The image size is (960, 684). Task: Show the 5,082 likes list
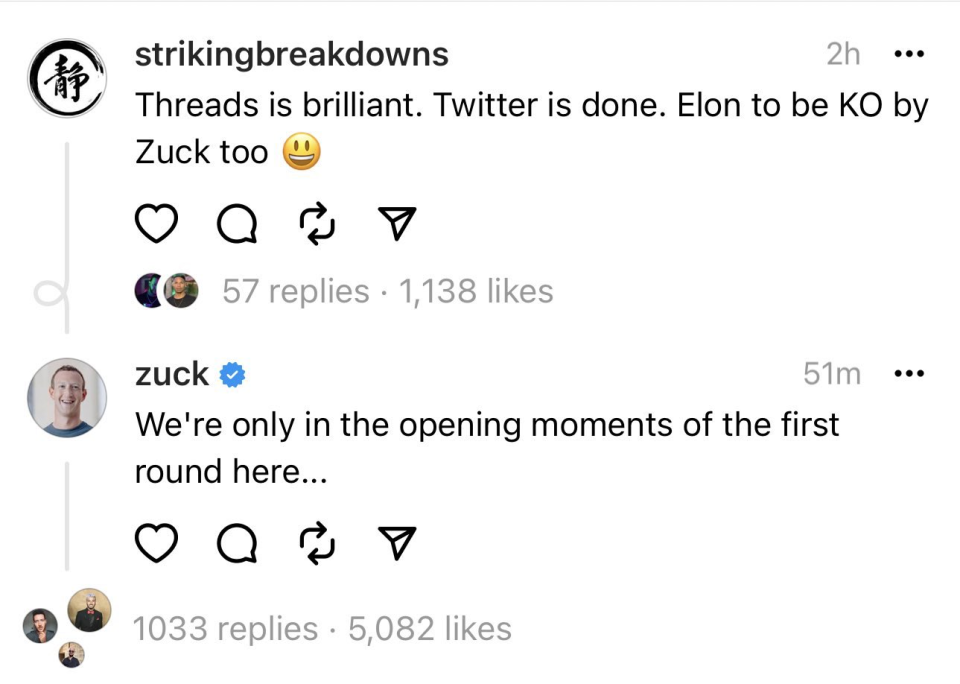pyautogui.click(x=430, y=629)
